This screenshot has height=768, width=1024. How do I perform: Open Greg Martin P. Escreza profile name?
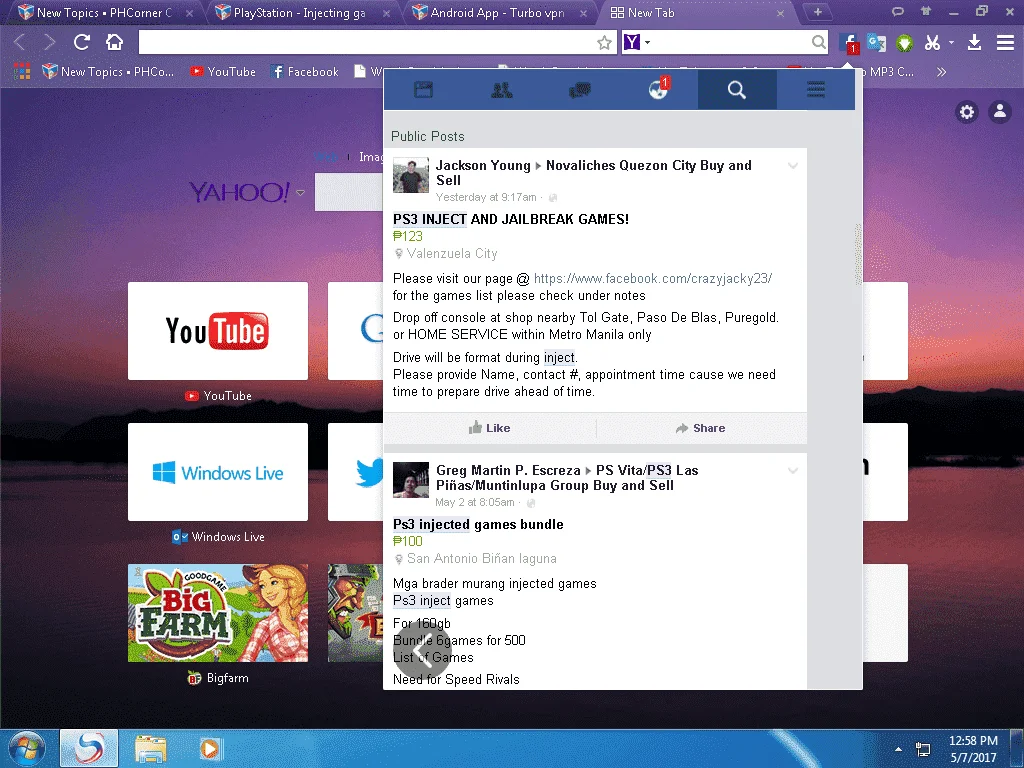tap(508, 470)
